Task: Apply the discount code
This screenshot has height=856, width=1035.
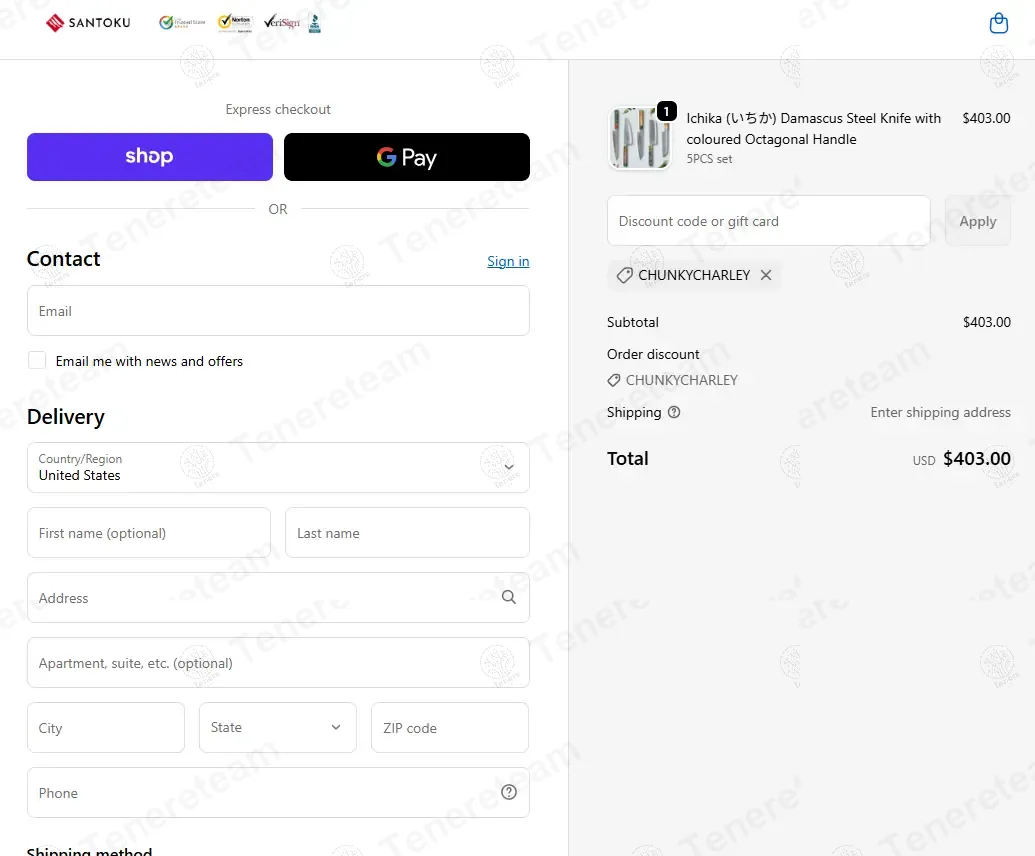Action: 978,221
